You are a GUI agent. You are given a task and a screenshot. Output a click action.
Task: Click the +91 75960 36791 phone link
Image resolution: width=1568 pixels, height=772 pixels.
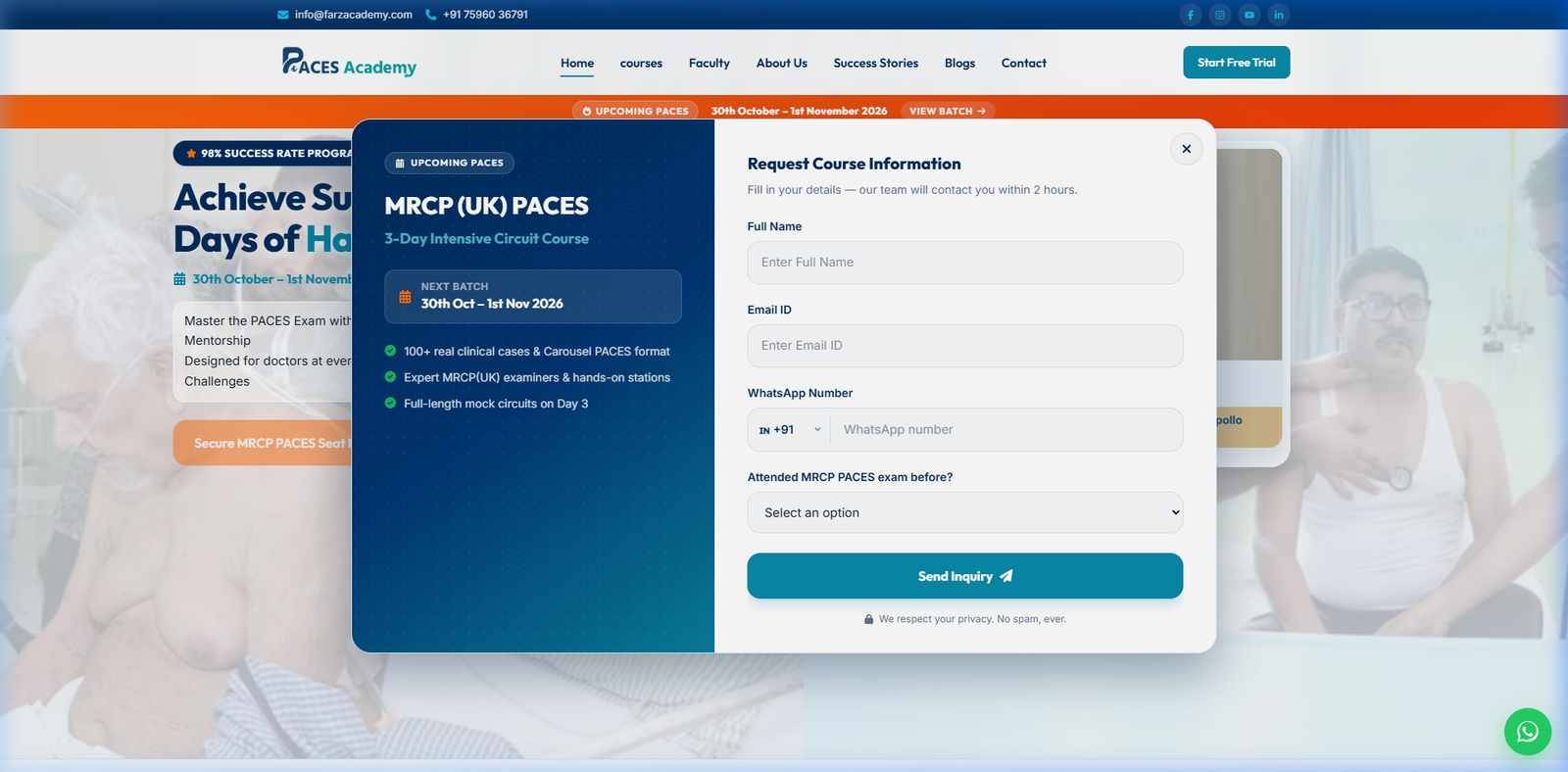486,15
